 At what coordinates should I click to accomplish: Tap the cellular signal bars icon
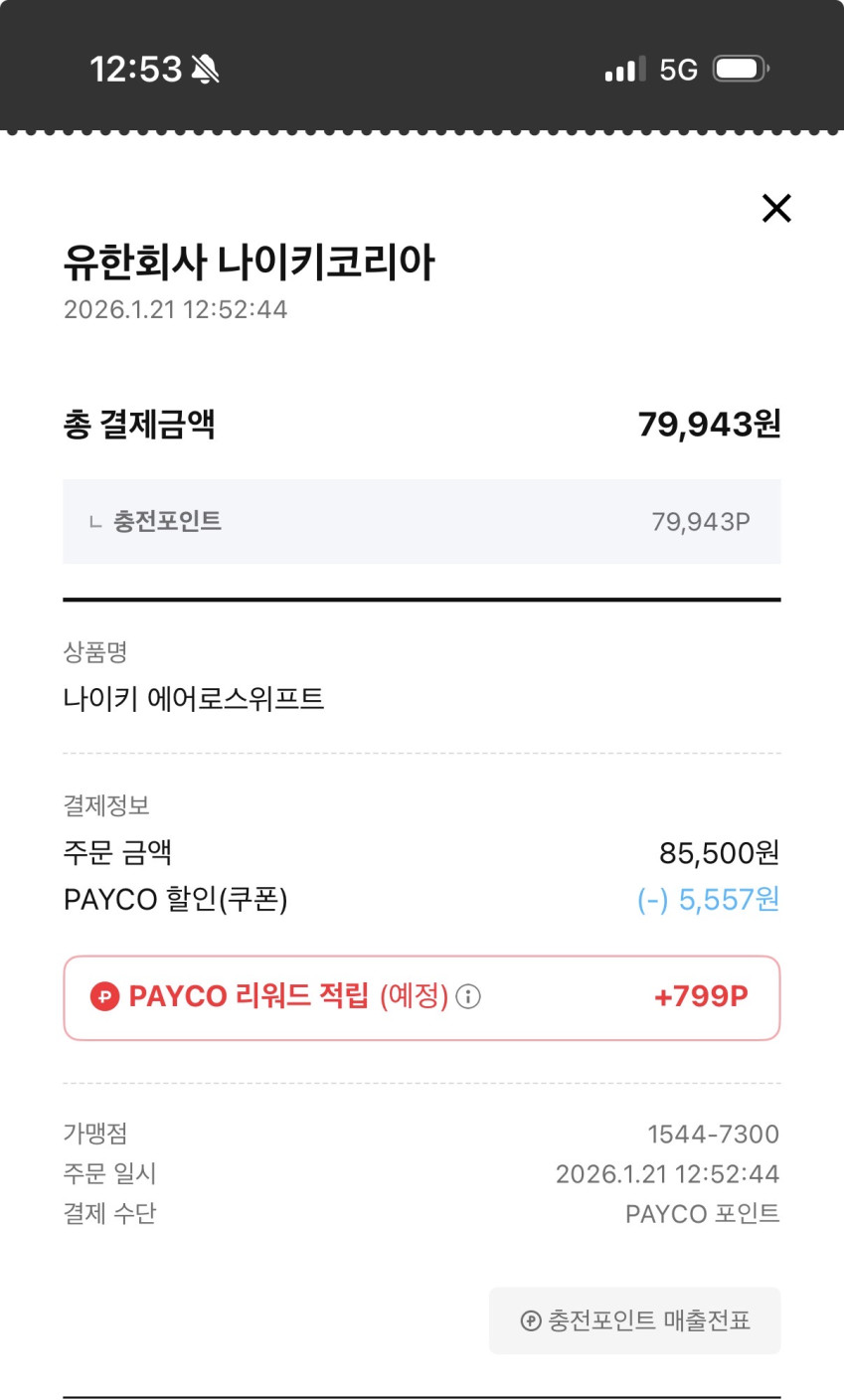(x=625, y=70)
